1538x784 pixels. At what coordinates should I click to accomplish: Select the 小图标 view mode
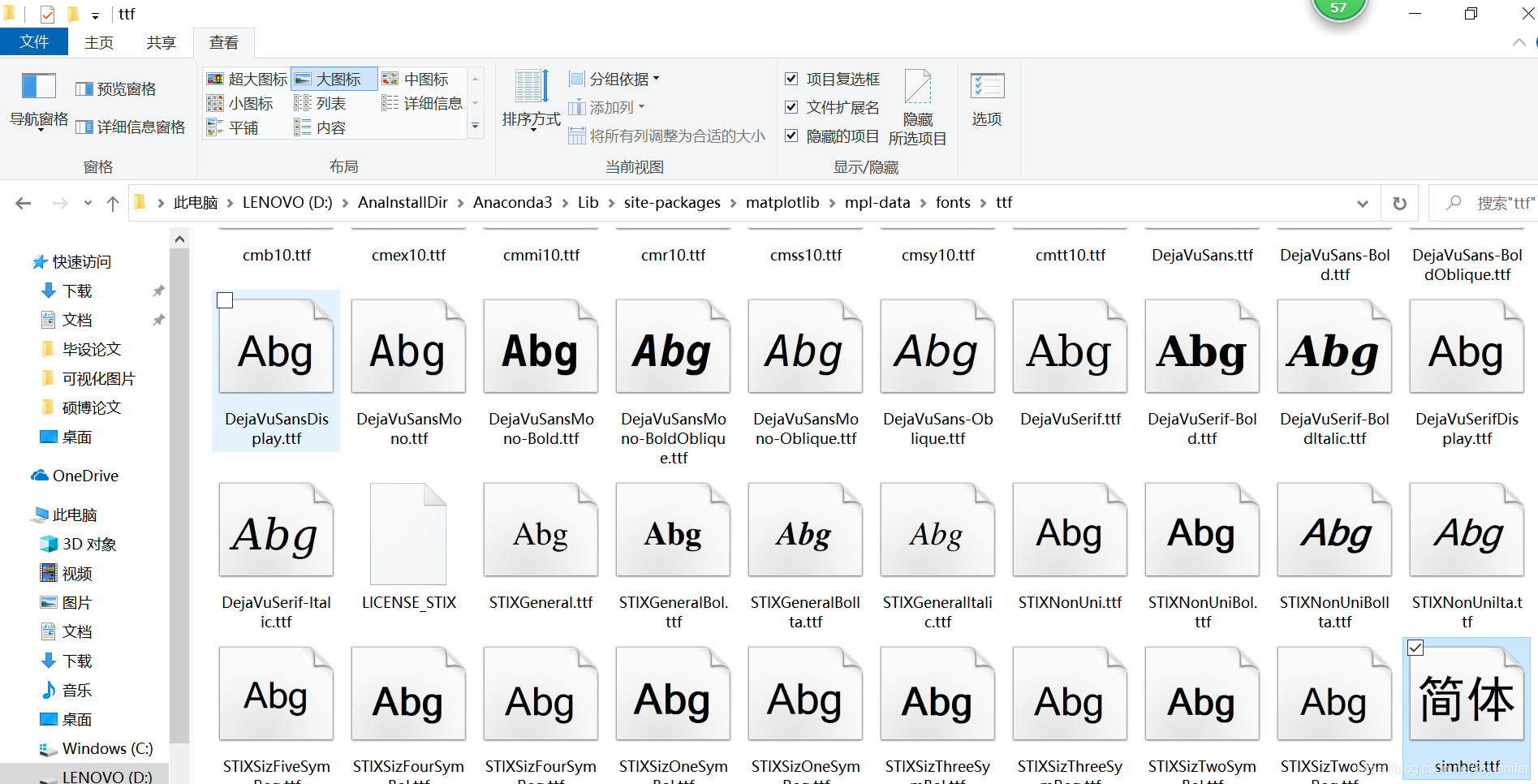[241, 102]
